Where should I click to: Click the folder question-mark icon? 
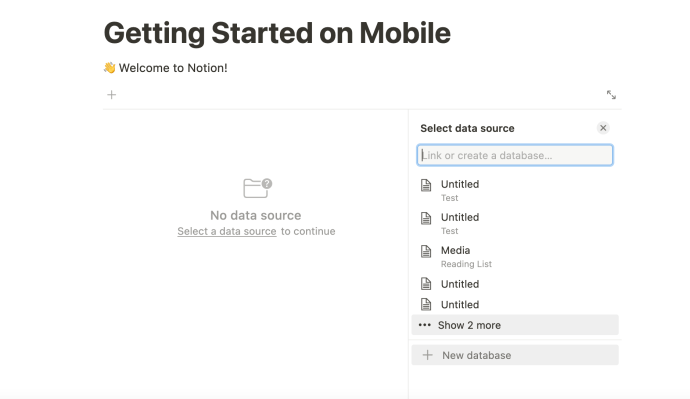tap(257, 188)
